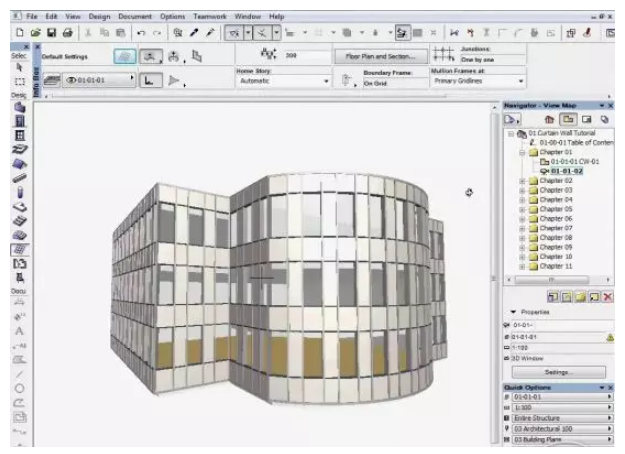Save the project with the floppy disk icon
This screenshot has height=454, width=625.
pos(51,33)
